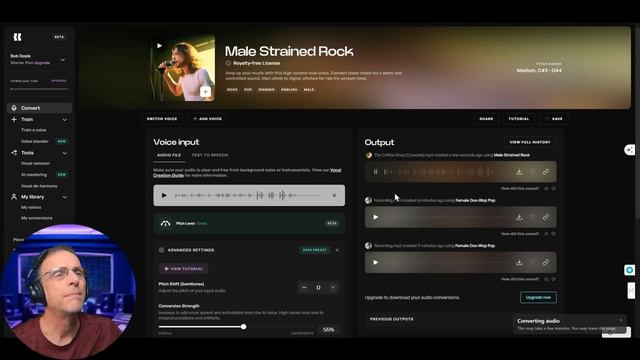Click the Upgrade label above download time bar
Viewport: 640px width, 360px height.
pyautogui.click(x=59, y=81)
